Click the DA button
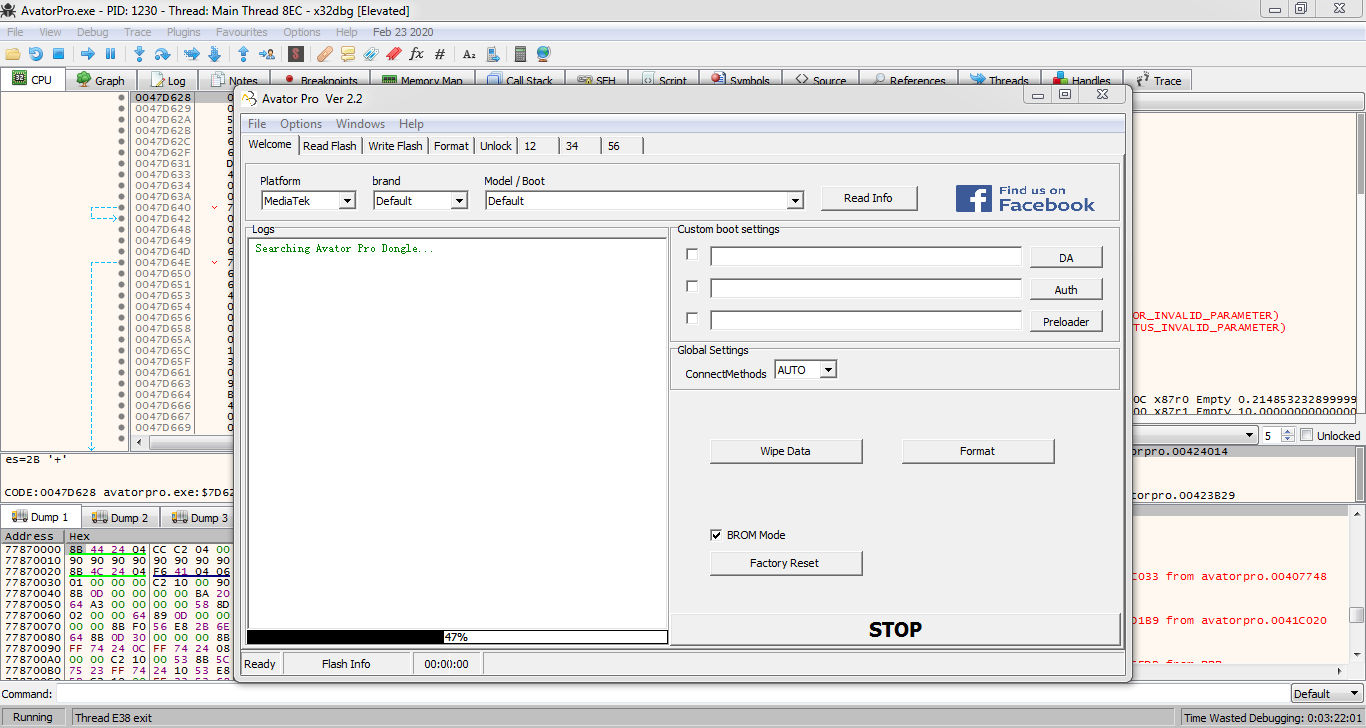The height and width of the screenshot is (728, 1366). pyautogui.click(x=1066, y=258)
